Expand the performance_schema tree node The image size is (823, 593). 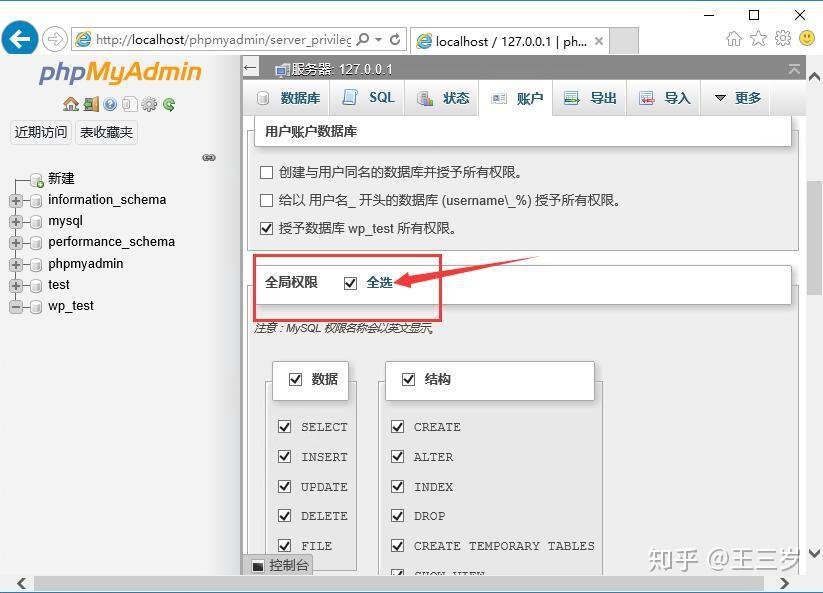click(16, 243)
